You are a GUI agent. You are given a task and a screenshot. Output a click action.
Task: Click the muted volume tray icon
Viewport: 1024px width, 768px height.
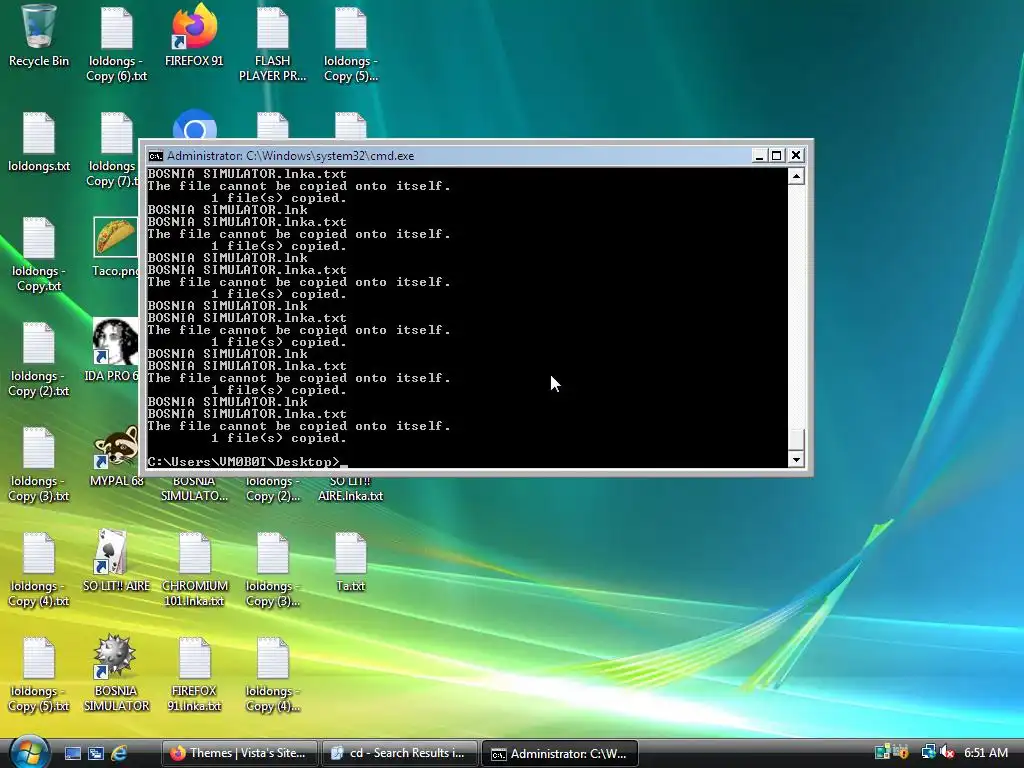(948, 752)
